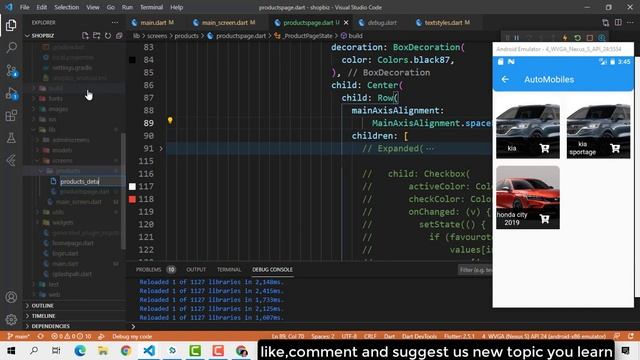The width and height of the screenshot is (640, 360).
Task: Click the Dart language mode in status bar
Action: click(x=389, y=336)
